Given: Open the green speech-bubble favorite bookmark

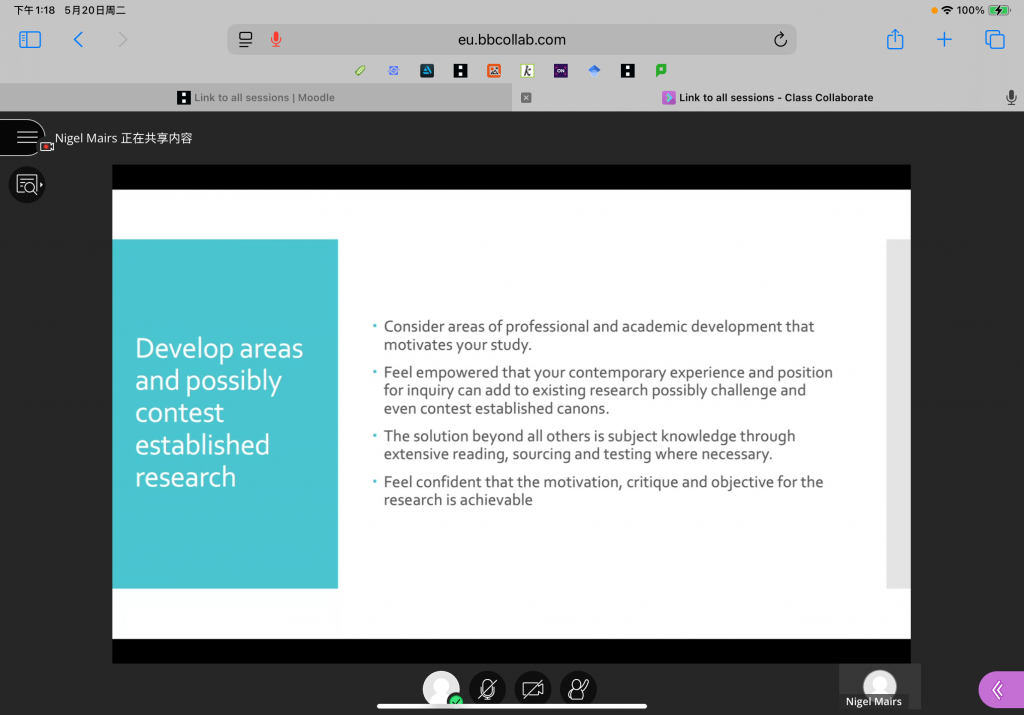Looking at the screenshot, I should coord(661,71).
